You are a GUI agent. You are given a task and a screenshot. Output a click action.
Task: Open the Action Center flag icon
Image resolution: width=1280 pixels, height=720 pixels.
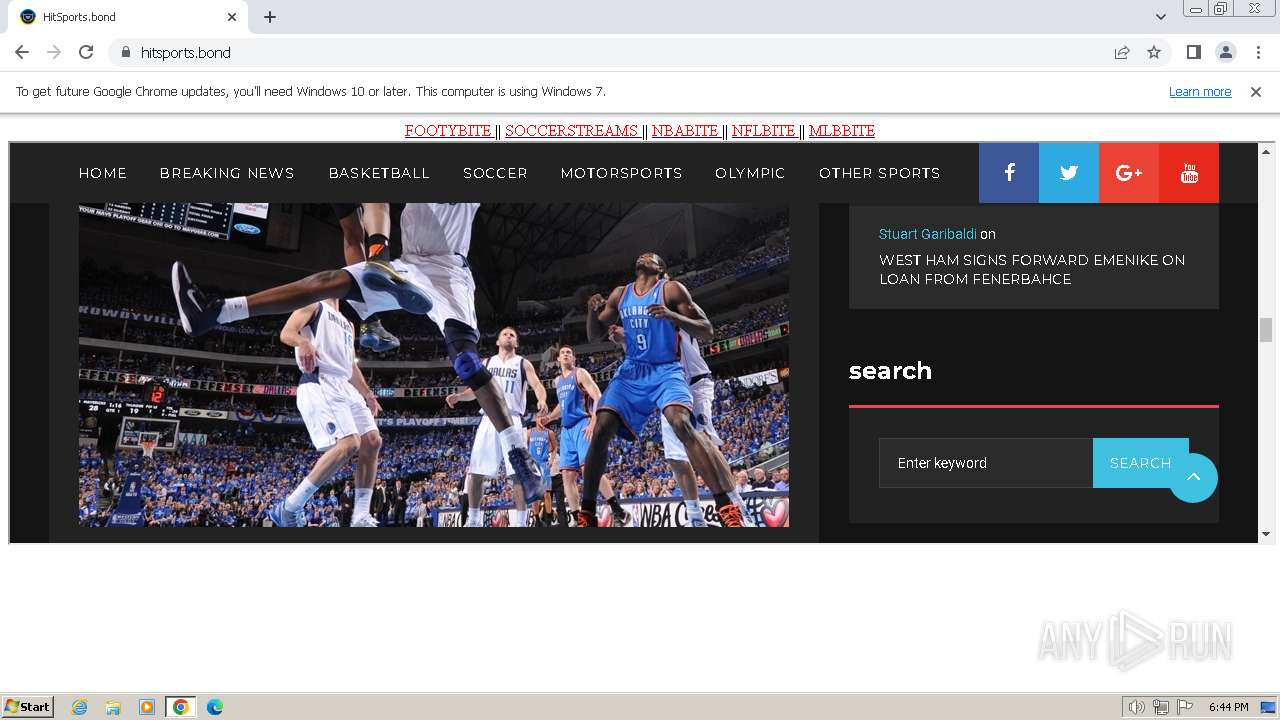[1185, 707]
